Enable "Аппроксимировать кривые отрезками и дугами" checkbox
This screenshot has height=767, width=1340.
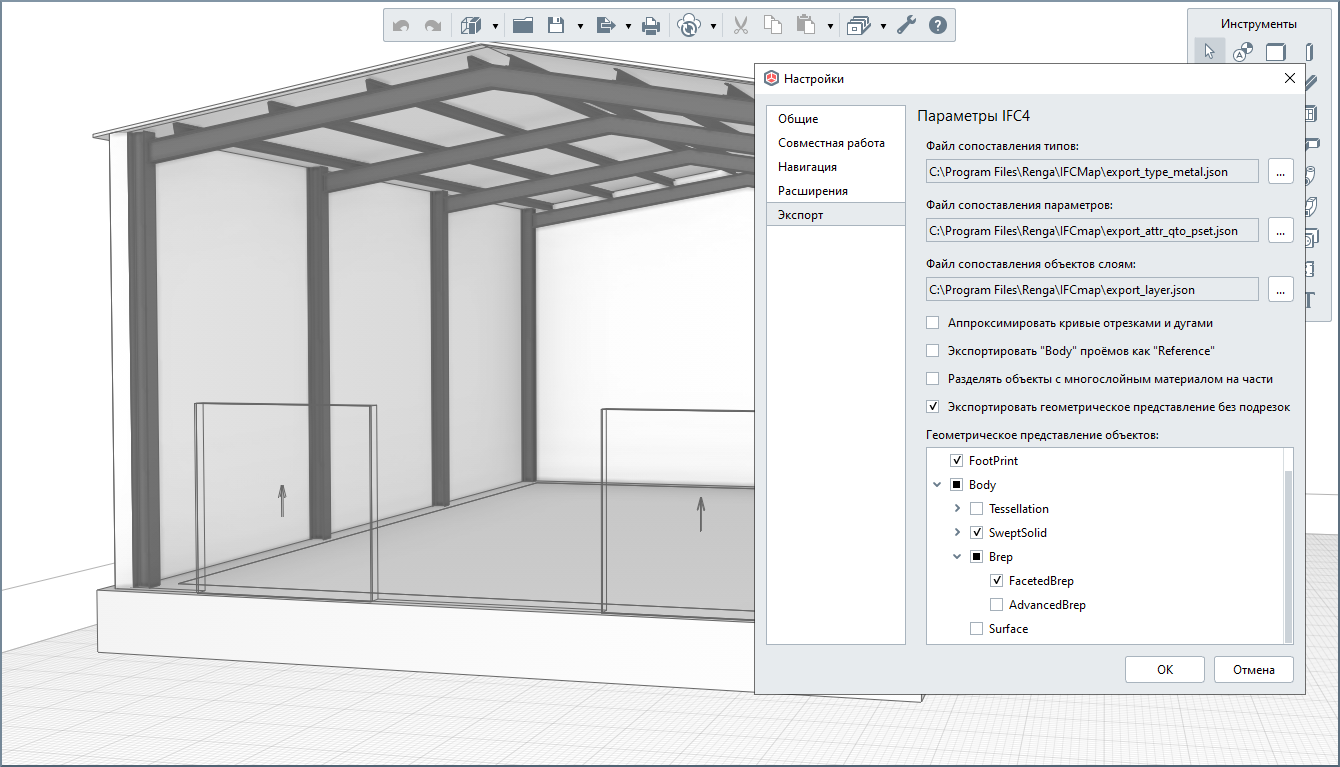click(933, 323)
